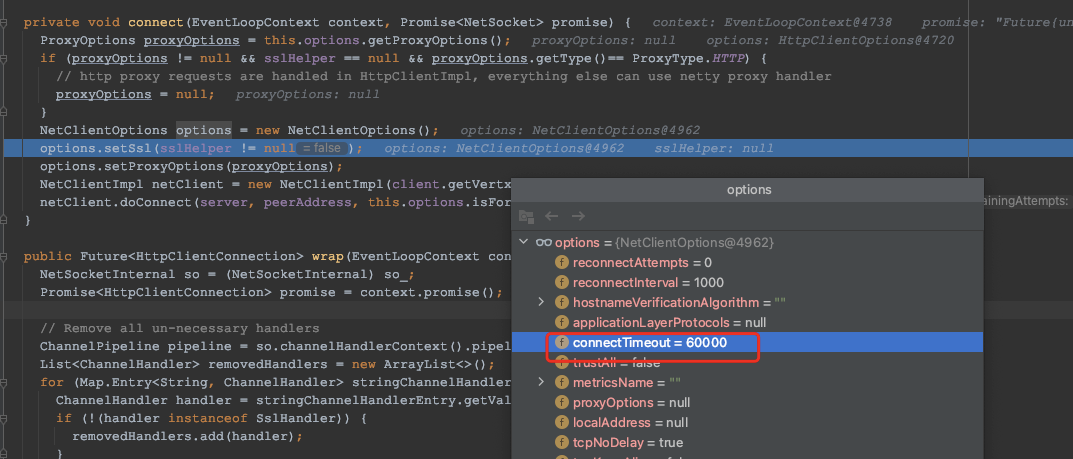1073x459 pixels.
Task: Click the '// http proxy requests' comment line
Action: (443, 77)
